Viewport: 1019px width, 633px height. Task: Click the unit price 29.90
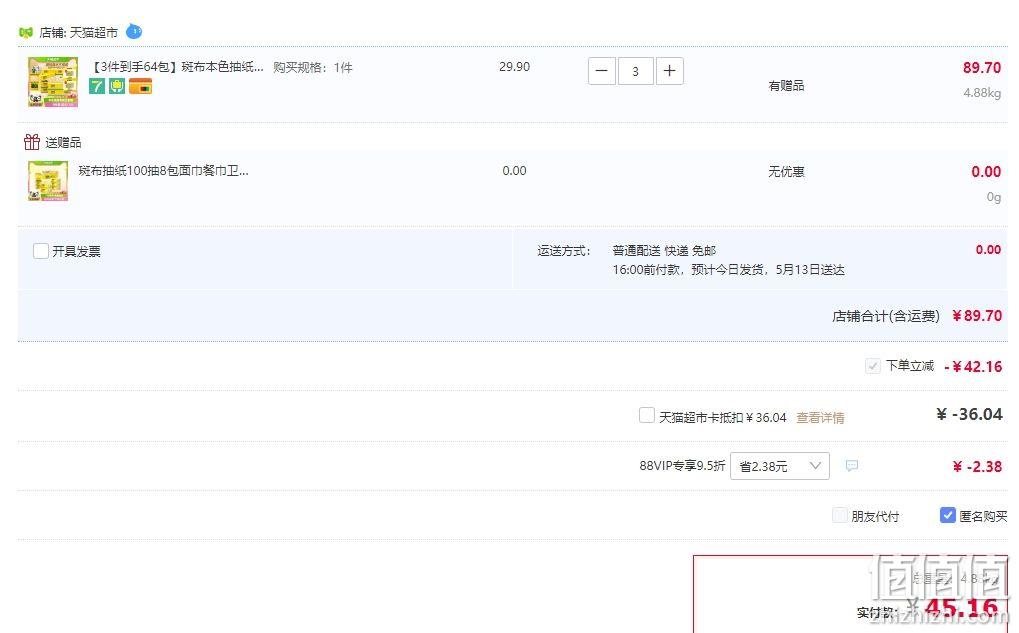[x=515, y=67]
